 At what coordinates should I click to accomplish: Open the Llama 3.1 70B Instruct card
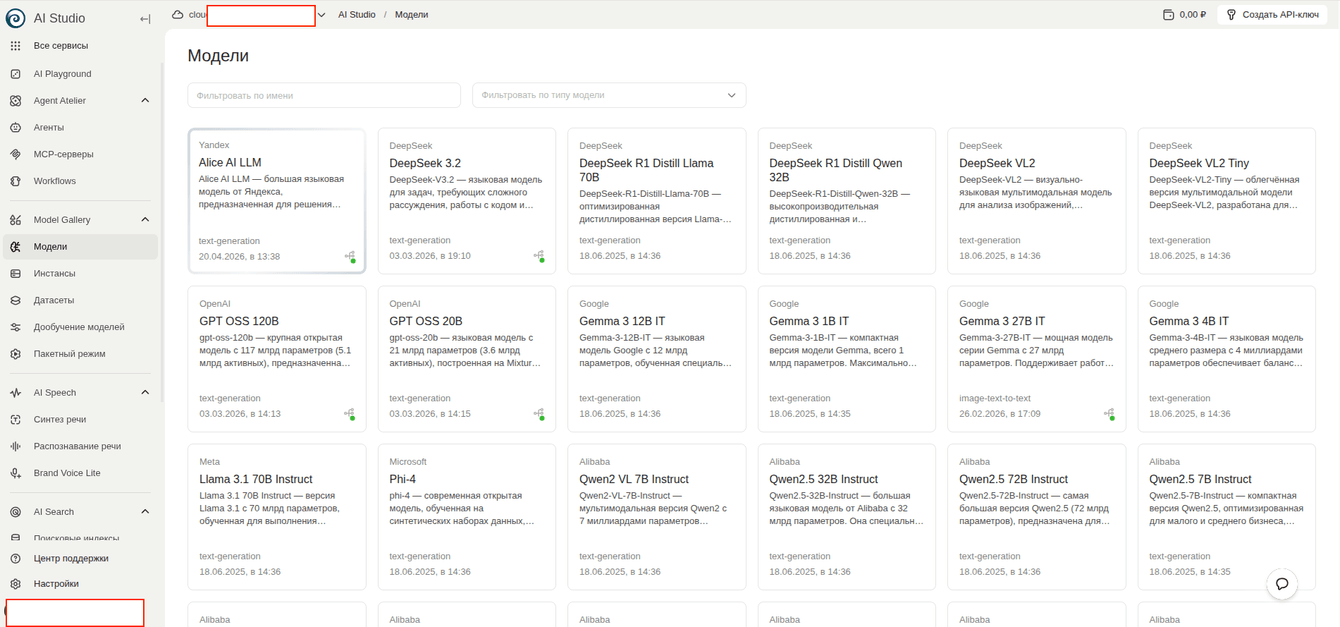tap(277, 517)
